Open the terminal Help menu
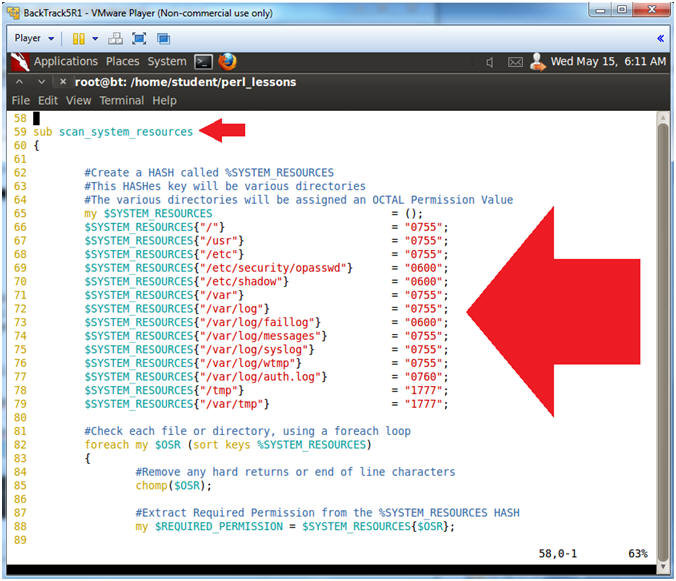The height and width of the screenshot is (581, 676). 164,100
